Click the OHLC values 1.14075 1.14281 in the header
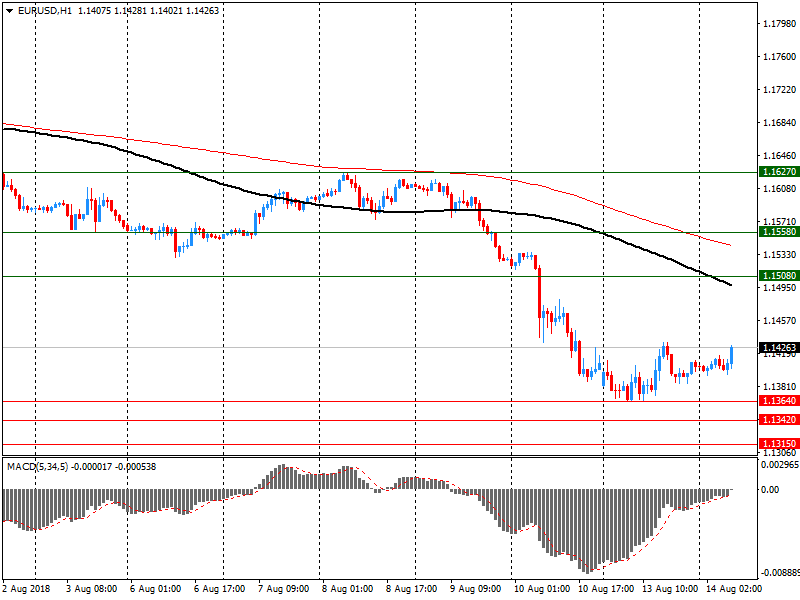Screen dimensions: 800x600 tap(112, 11)
